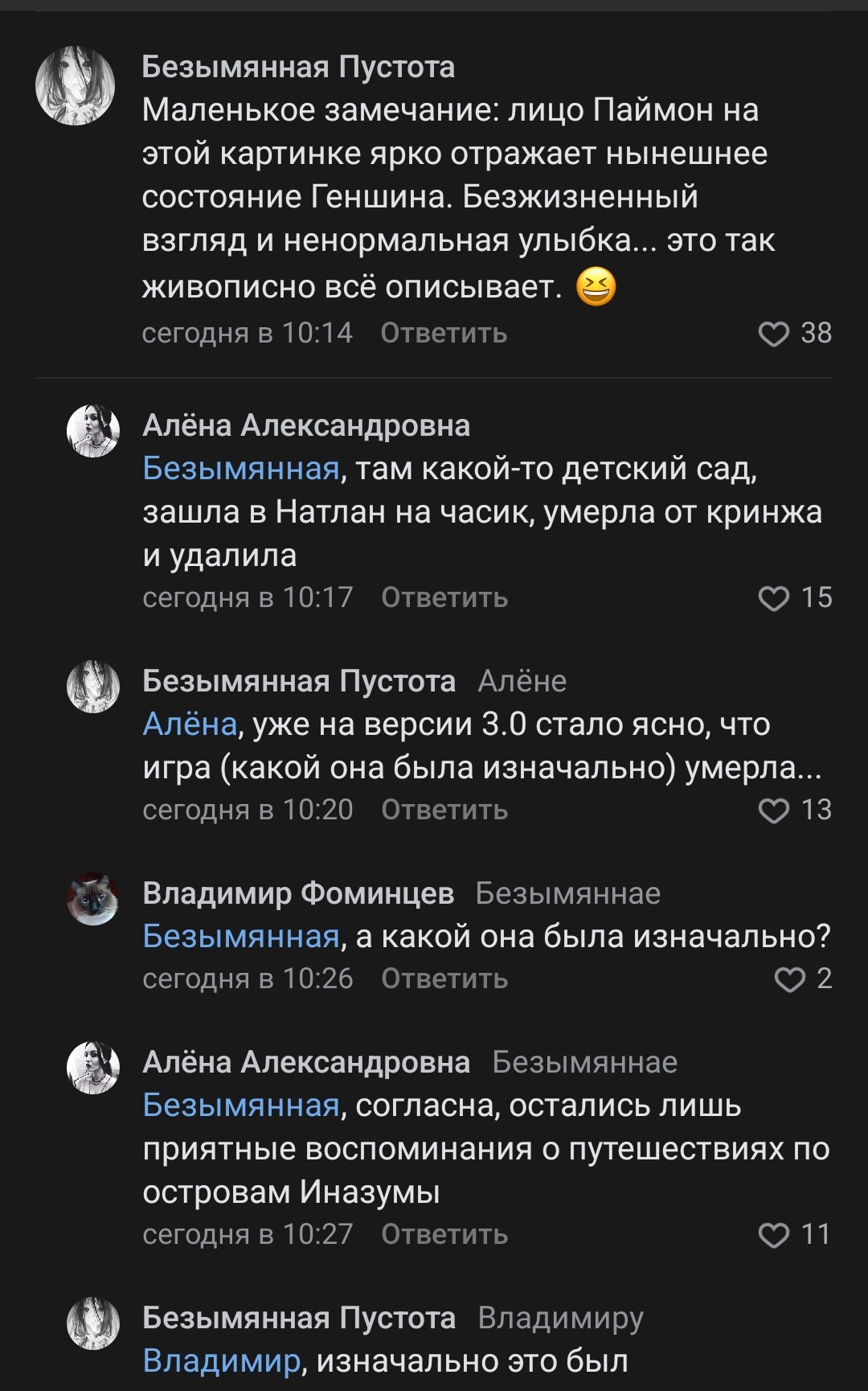Image resolution: width=868 pixels, height=1391 pixels.
Task: Open Владимир Фоминцев's cat avatar
Action: (x=93, y=899)
